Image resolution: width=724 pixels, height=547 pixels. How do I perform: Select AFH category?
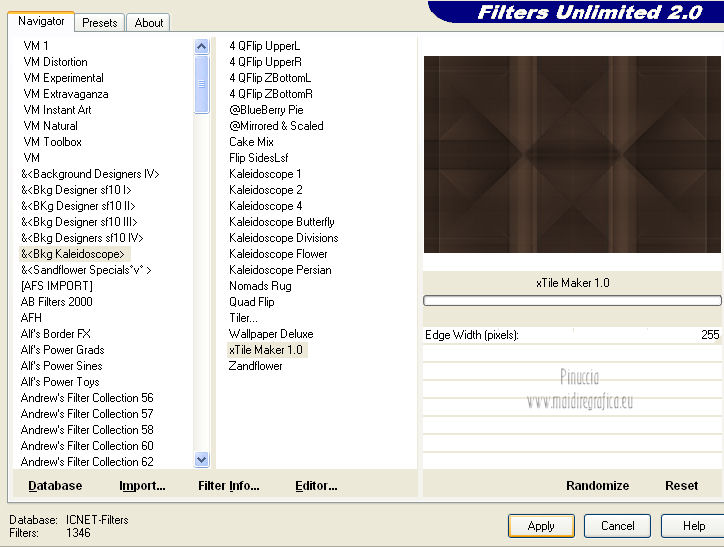click(x=31, y=318)
